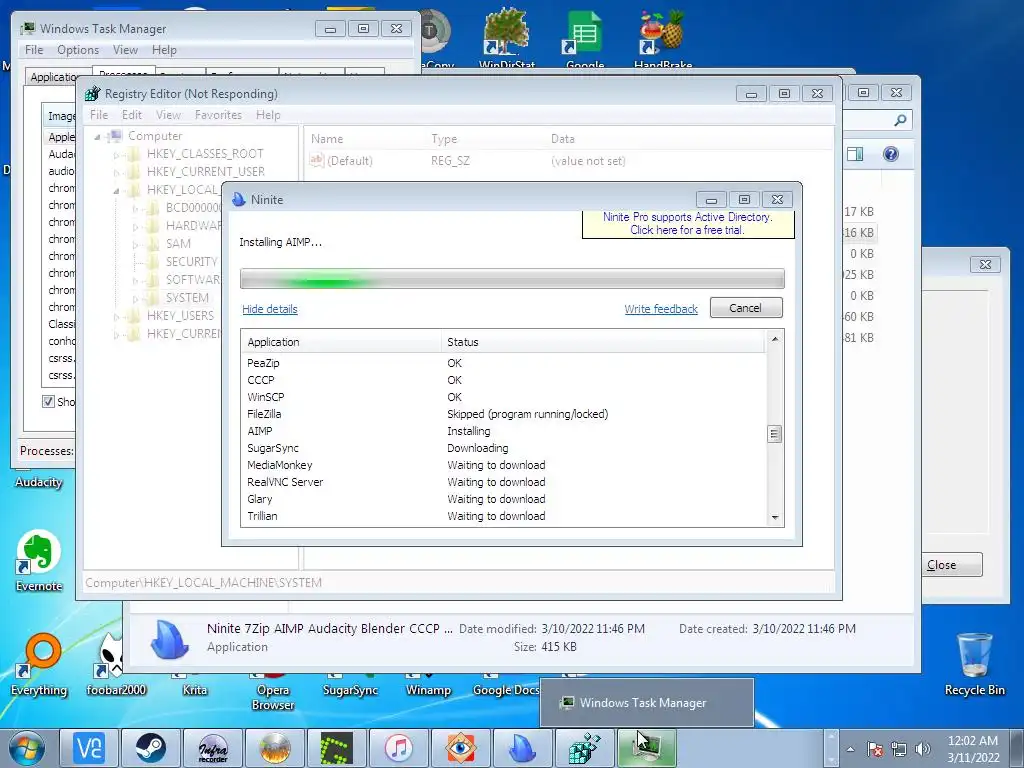Expand the SOFTWARE registry key

click(135, 281)
